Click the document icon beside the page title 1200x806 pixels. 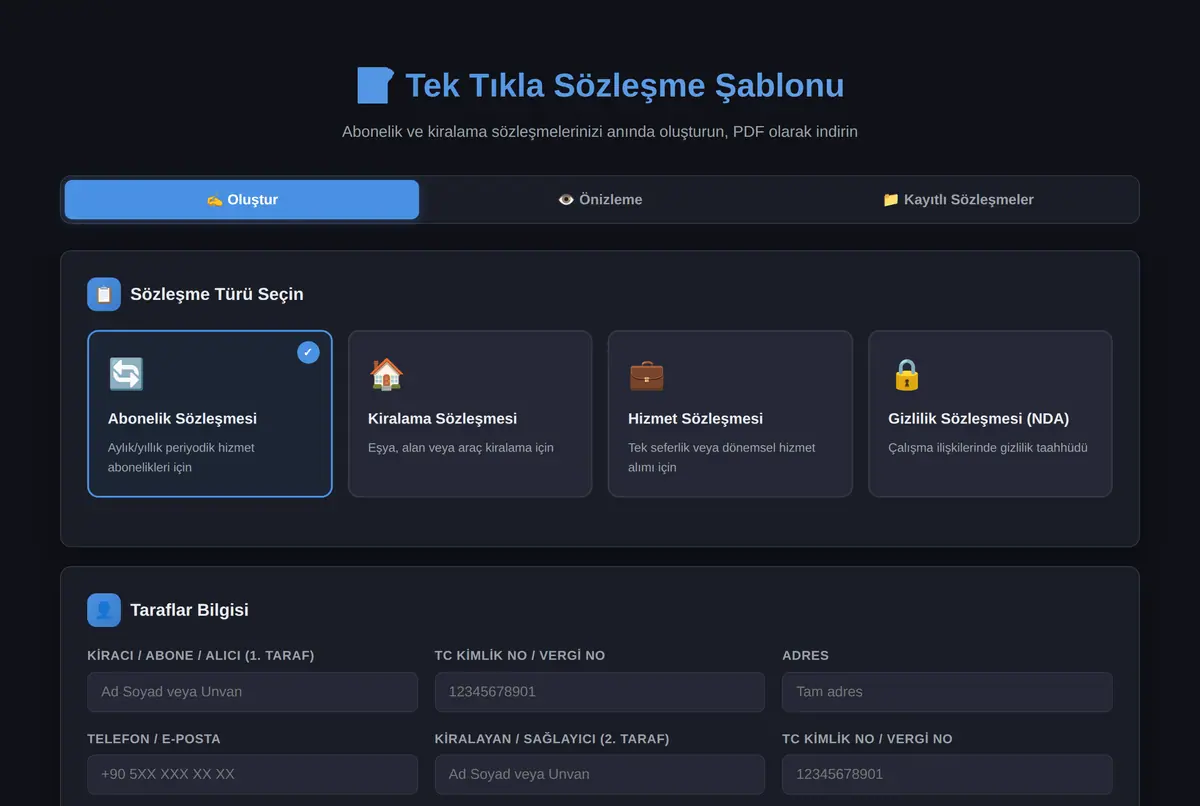(375, 85)
